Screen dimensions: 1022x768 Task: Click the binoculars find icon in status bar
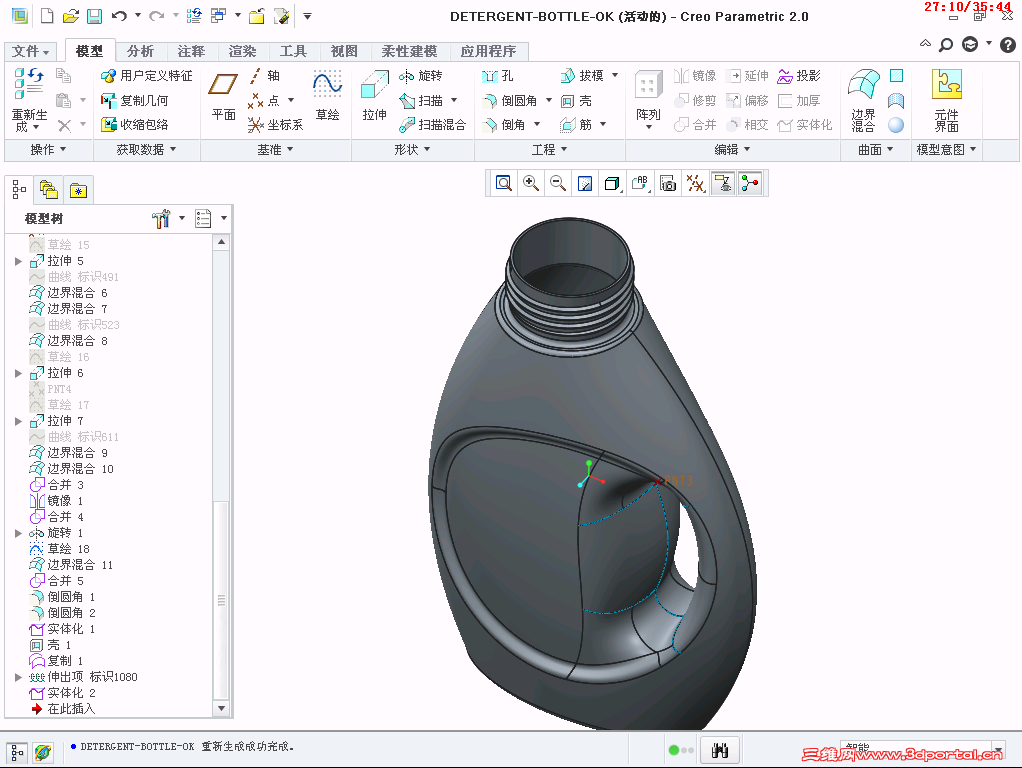720,750
